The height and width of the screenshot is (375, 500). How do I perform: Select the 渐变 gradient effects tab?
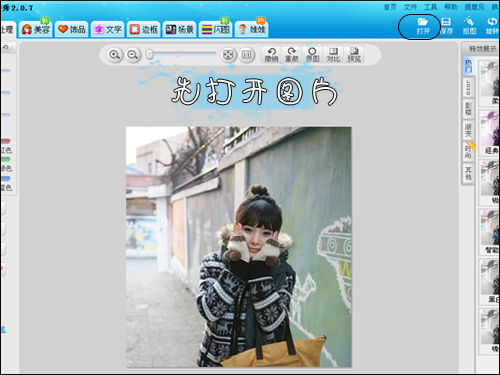[468, 131]
